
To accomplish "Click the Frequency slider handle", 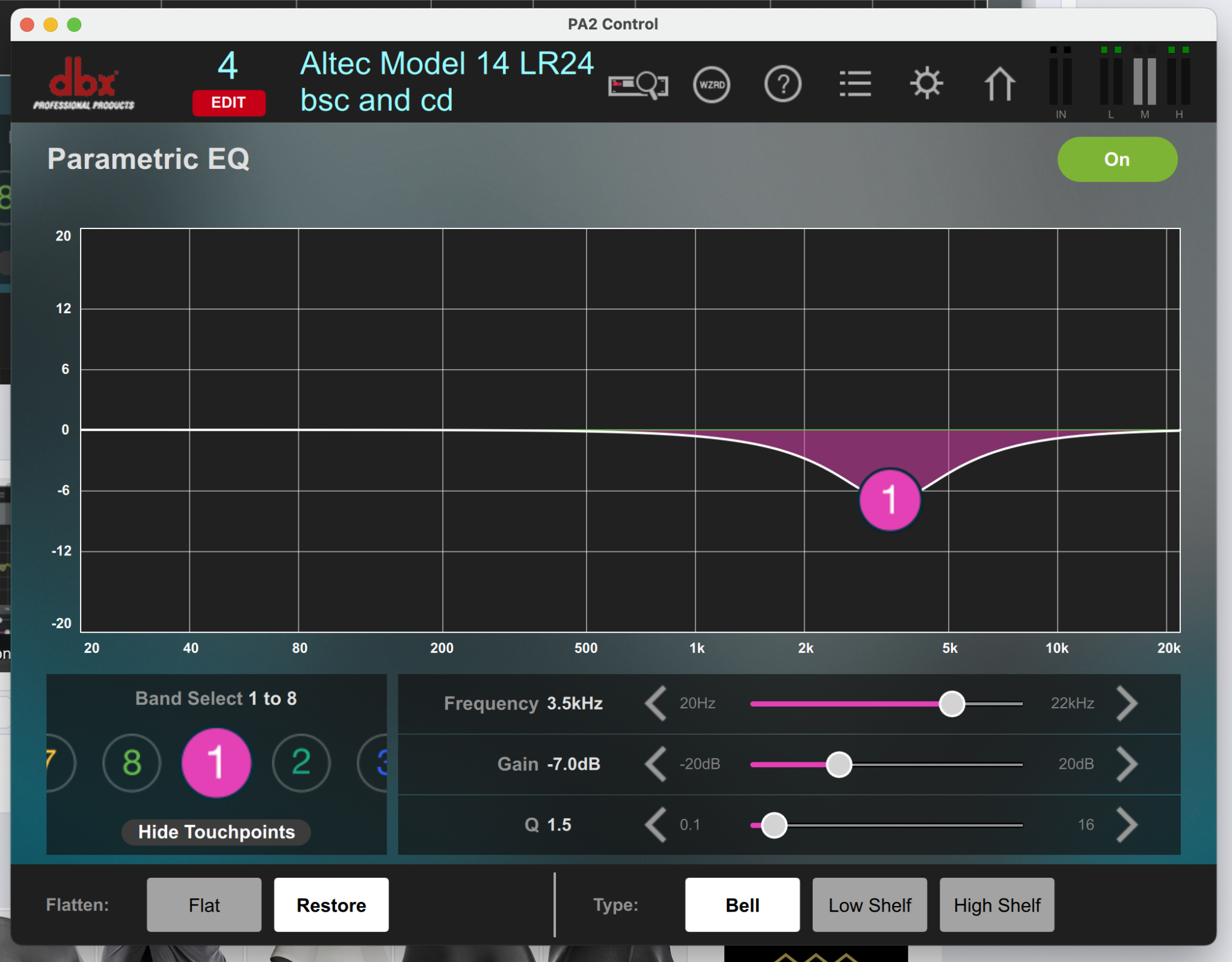I will coord(952,703).
